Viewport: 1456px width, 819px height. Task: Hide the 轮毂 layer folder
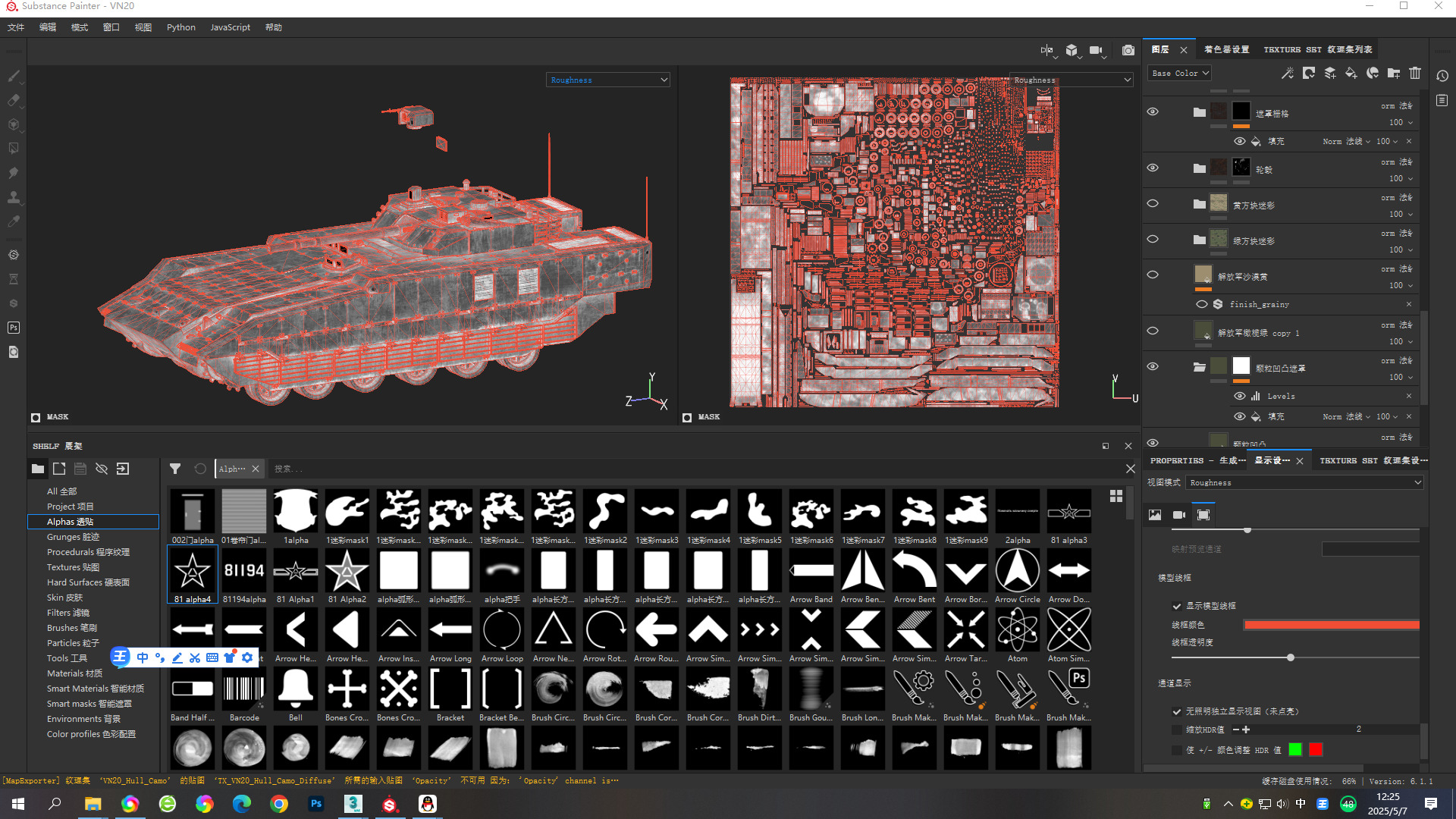click(x=1153, y=168)
